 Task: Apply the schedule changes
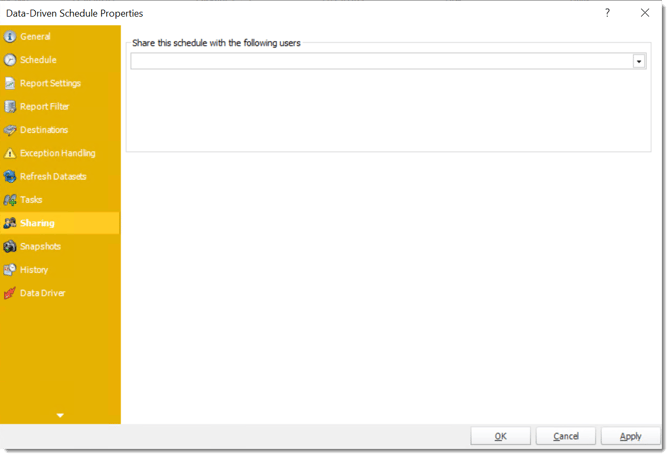click(x=631, y=436)
